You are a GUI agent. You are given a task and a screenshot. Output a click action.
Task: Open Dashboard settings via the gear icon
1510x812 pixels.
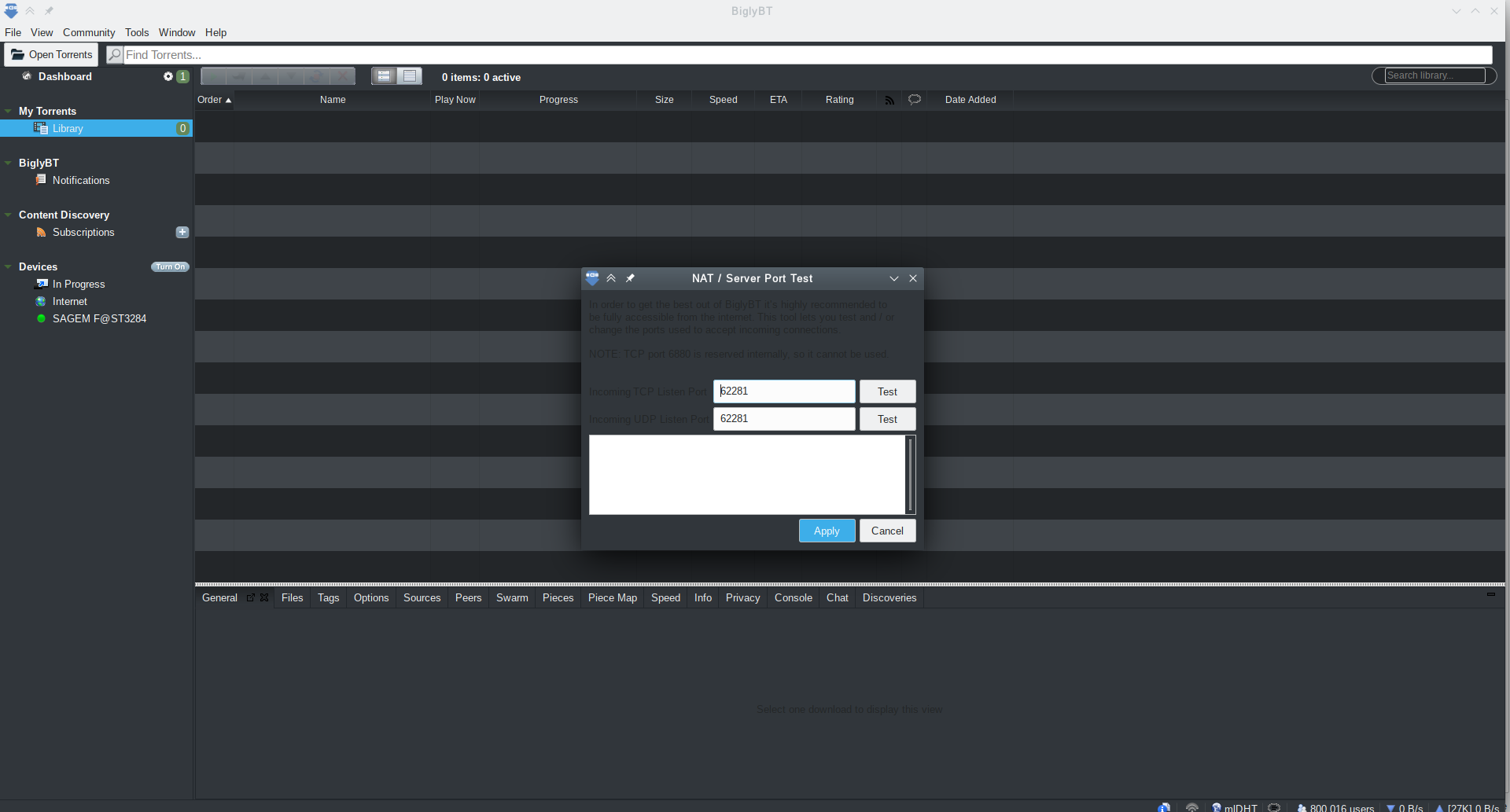point(168,75)
